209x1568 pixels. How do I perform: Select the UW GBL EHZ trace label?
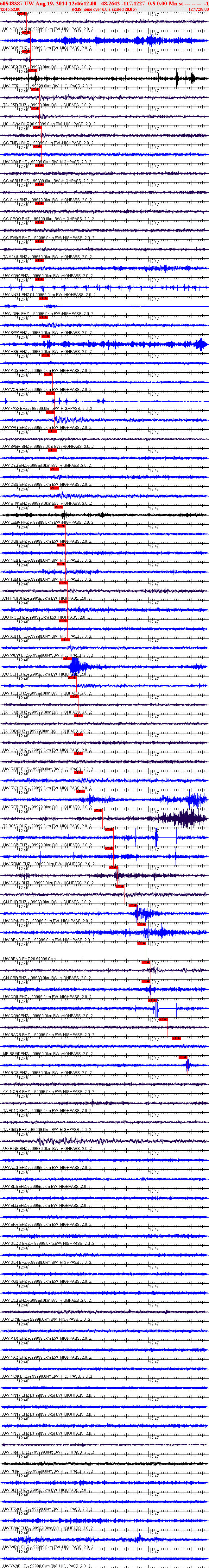[47, 162]
